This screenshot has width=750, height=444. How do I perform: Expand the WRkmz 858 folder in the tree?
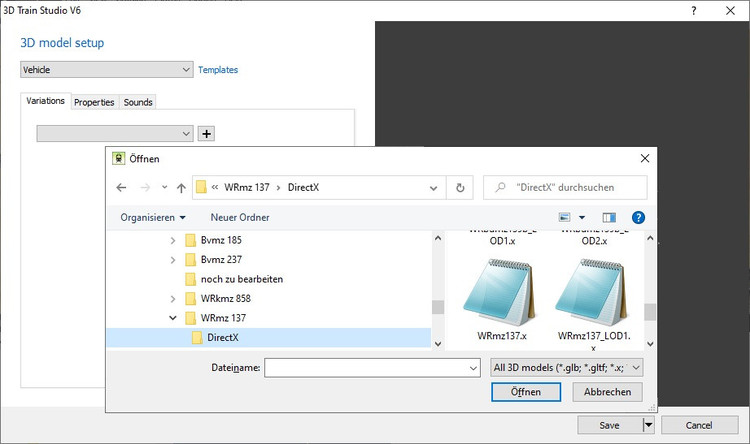click(173, 299)
